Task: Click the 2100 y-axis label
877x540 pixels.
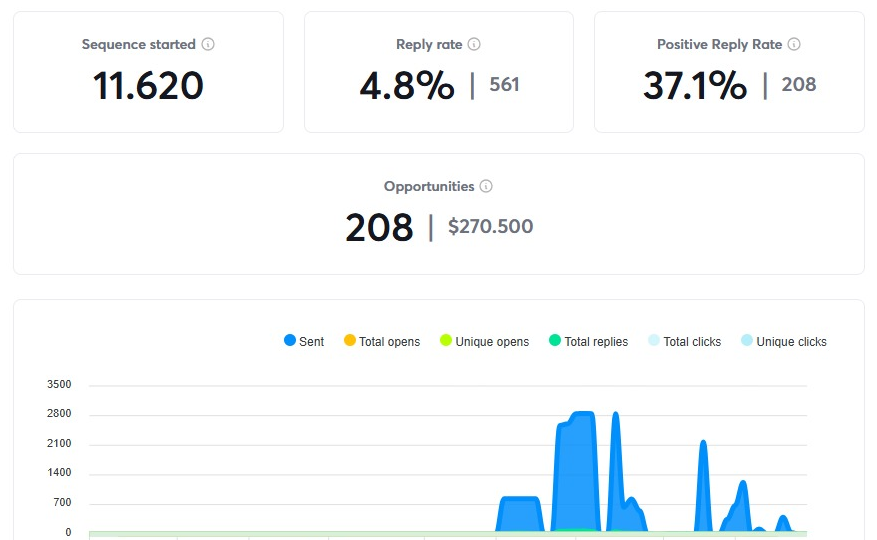Action: 59,443
